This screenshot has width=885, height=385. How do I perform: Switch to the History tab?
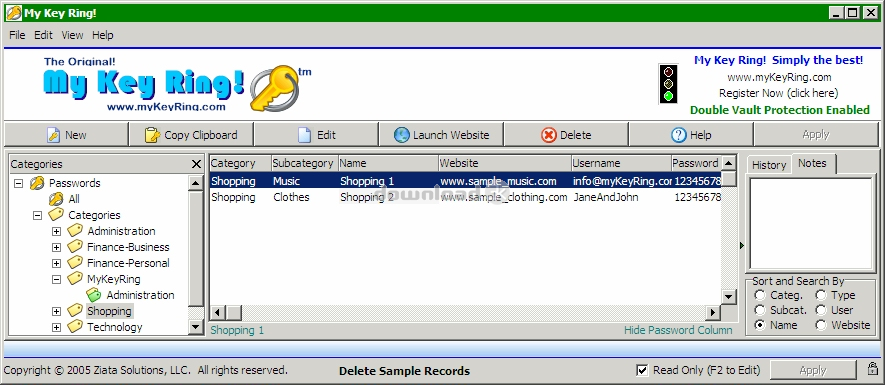click(x=769, y=165)
